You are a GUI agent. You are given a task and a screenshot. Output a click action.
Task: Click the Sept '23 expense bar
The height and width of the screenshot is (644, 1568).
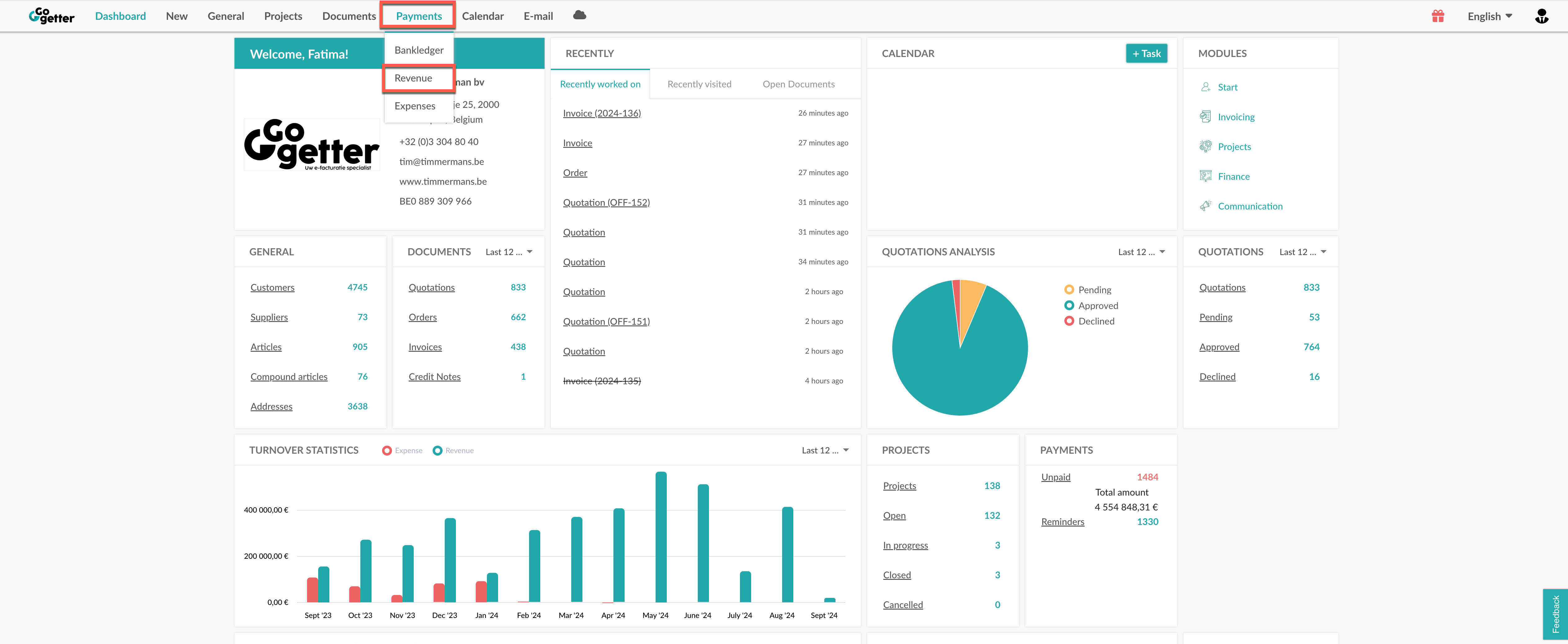click(x=312, y=590)
